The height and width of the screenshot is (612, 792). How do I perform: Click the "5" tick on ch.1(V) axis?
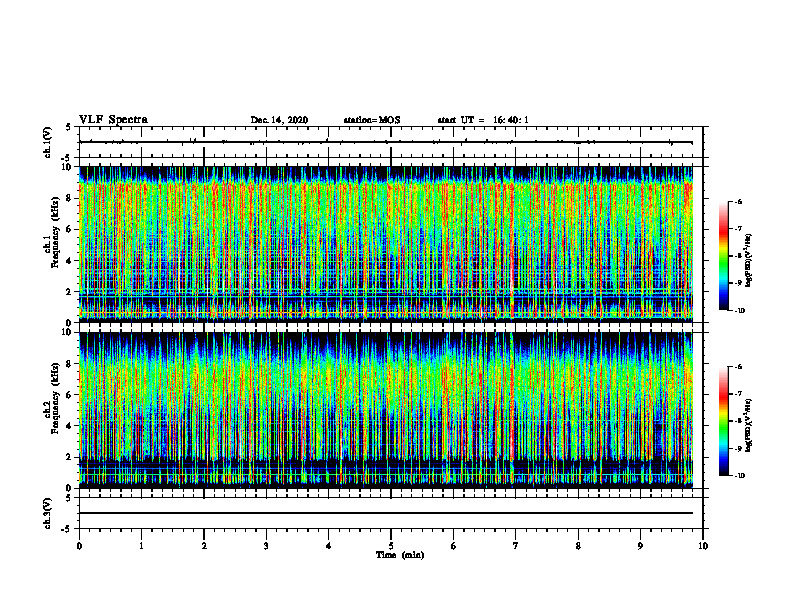(69, 128)
